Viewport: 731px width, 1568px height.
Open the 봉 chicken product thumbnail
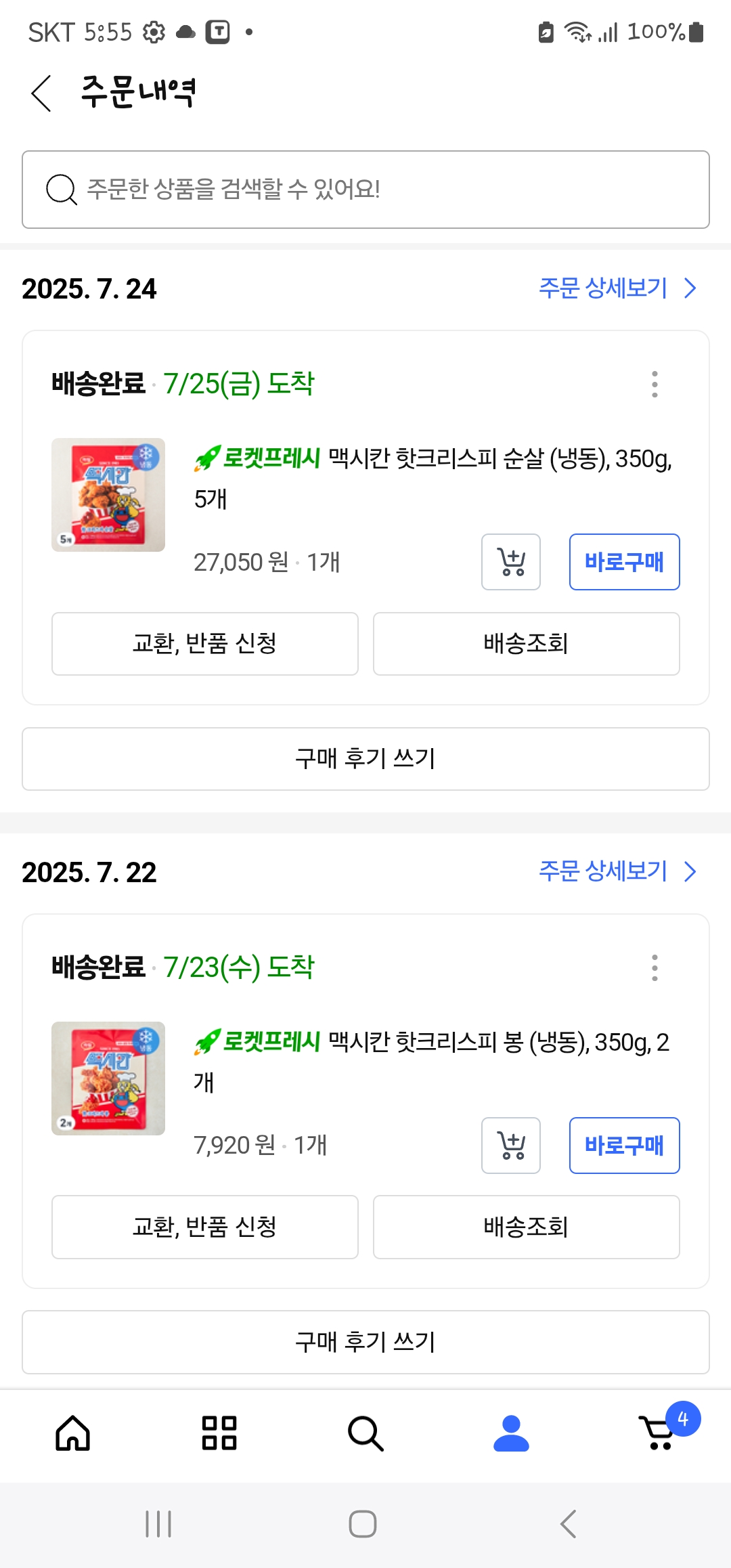point(108,1079)
